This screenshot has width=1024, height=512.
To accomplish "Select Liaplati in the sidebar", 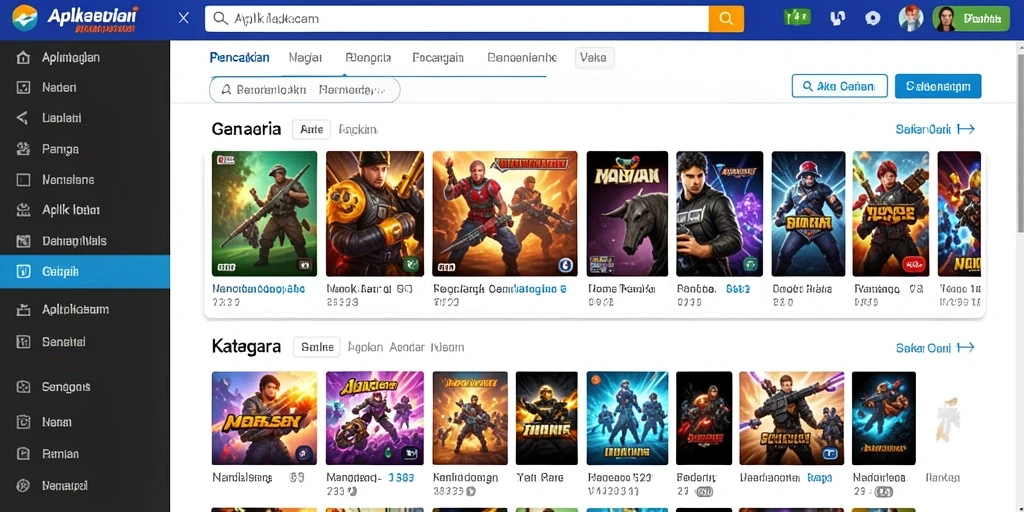I will (85, 118).
